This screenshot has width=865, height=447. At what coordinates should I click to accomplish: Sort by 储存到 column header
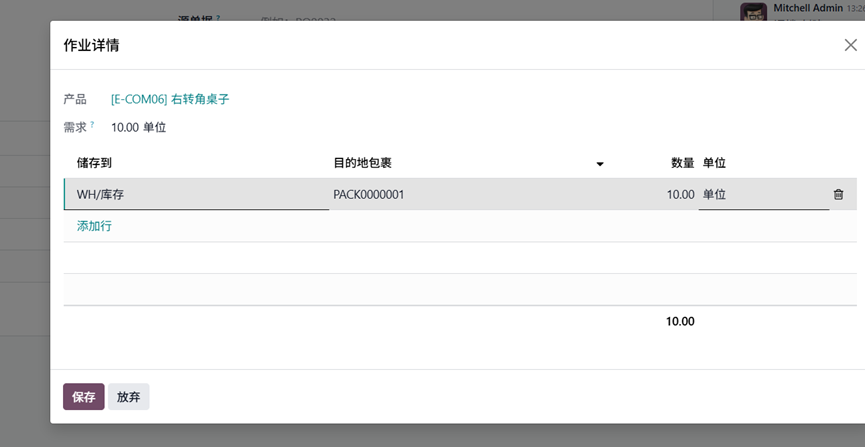pyautogui.click(x=94, y=163)
